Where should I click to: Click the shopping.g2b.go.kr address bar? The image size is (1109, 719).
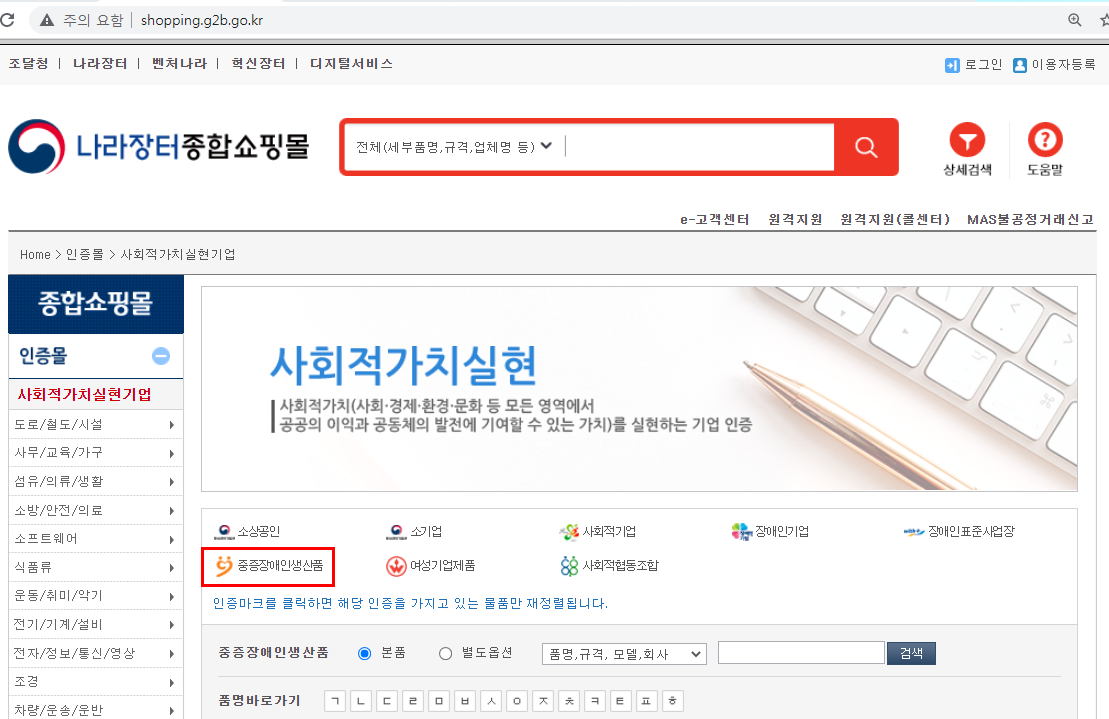202,21
